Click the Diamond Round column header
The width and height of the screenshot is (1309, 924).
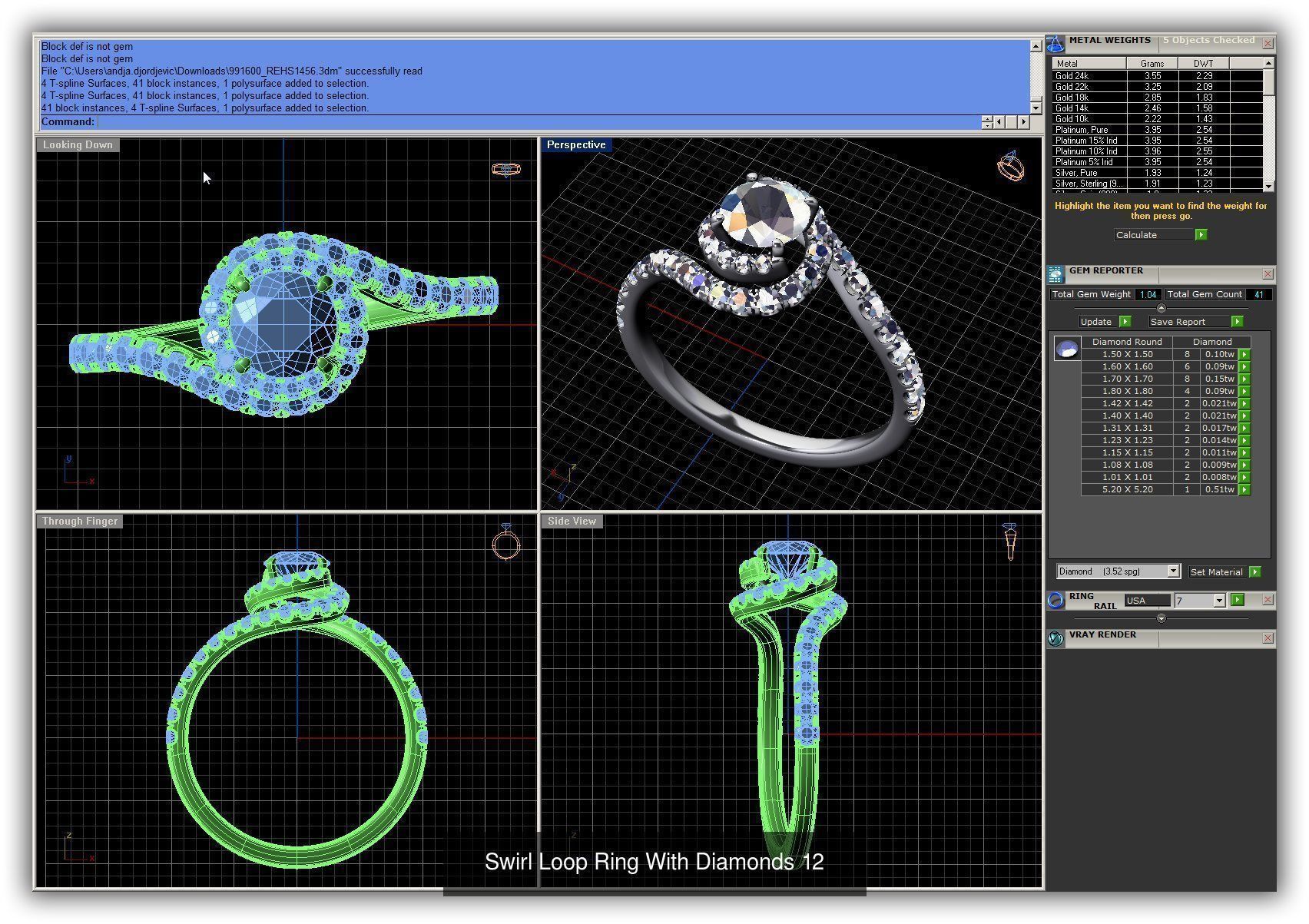(1127, 342)
